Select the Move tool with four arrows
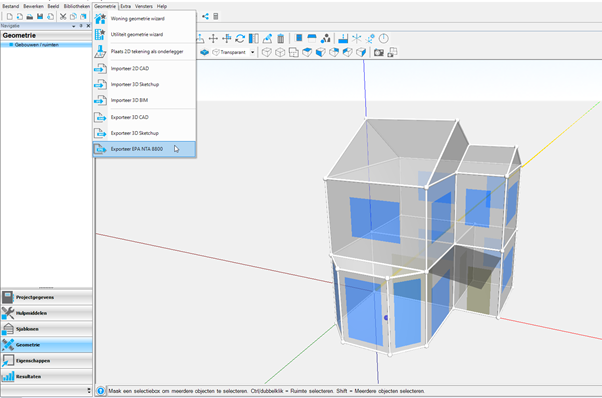The width and height of the screenshot is (602, 398). (x=213, y=38)
